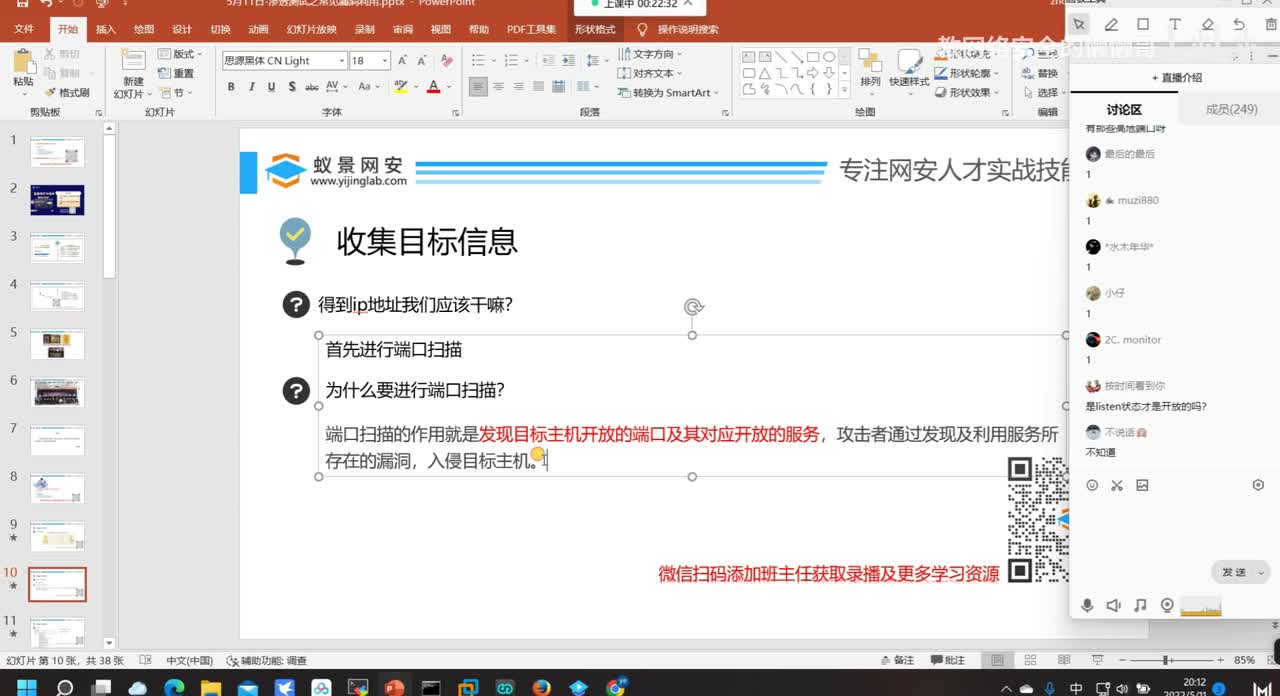The height and width of the screenshot is (696, 1280).
Task: Open the Shape Outline (形状轮廓) dropdown
Action: pos(967,73)
